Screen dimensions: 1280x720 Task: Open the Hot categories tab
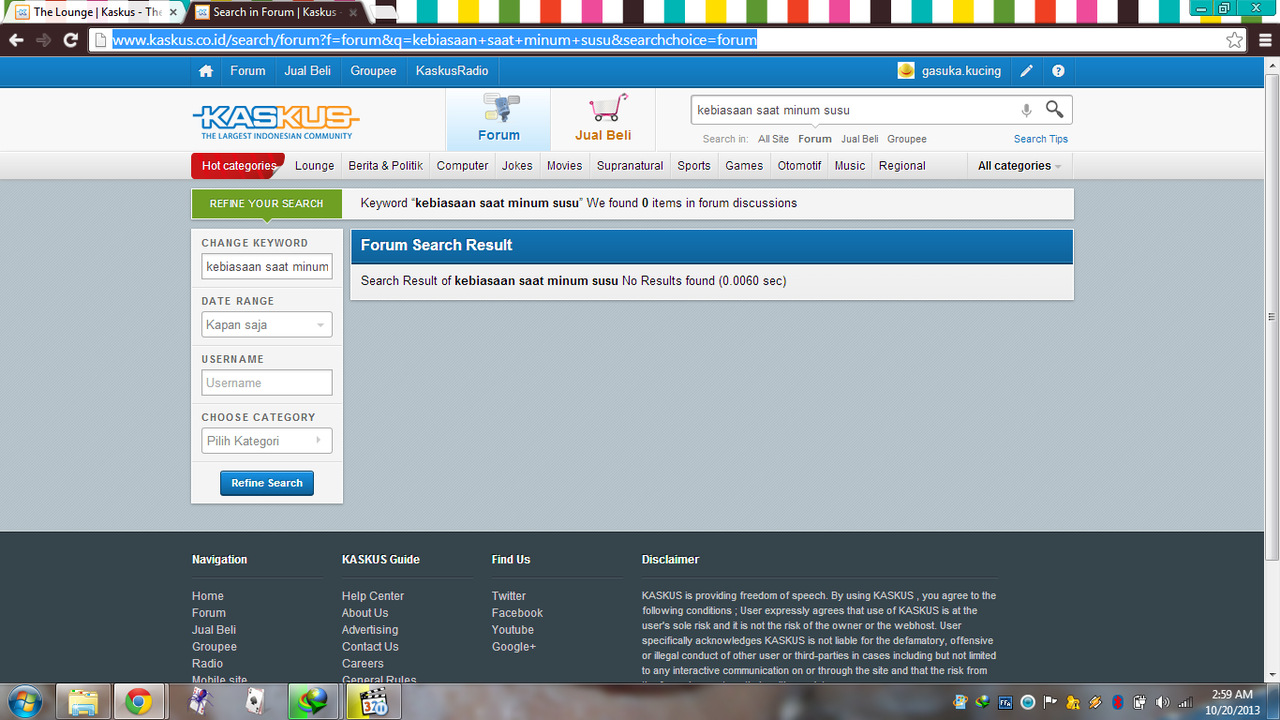click(238, 166)
